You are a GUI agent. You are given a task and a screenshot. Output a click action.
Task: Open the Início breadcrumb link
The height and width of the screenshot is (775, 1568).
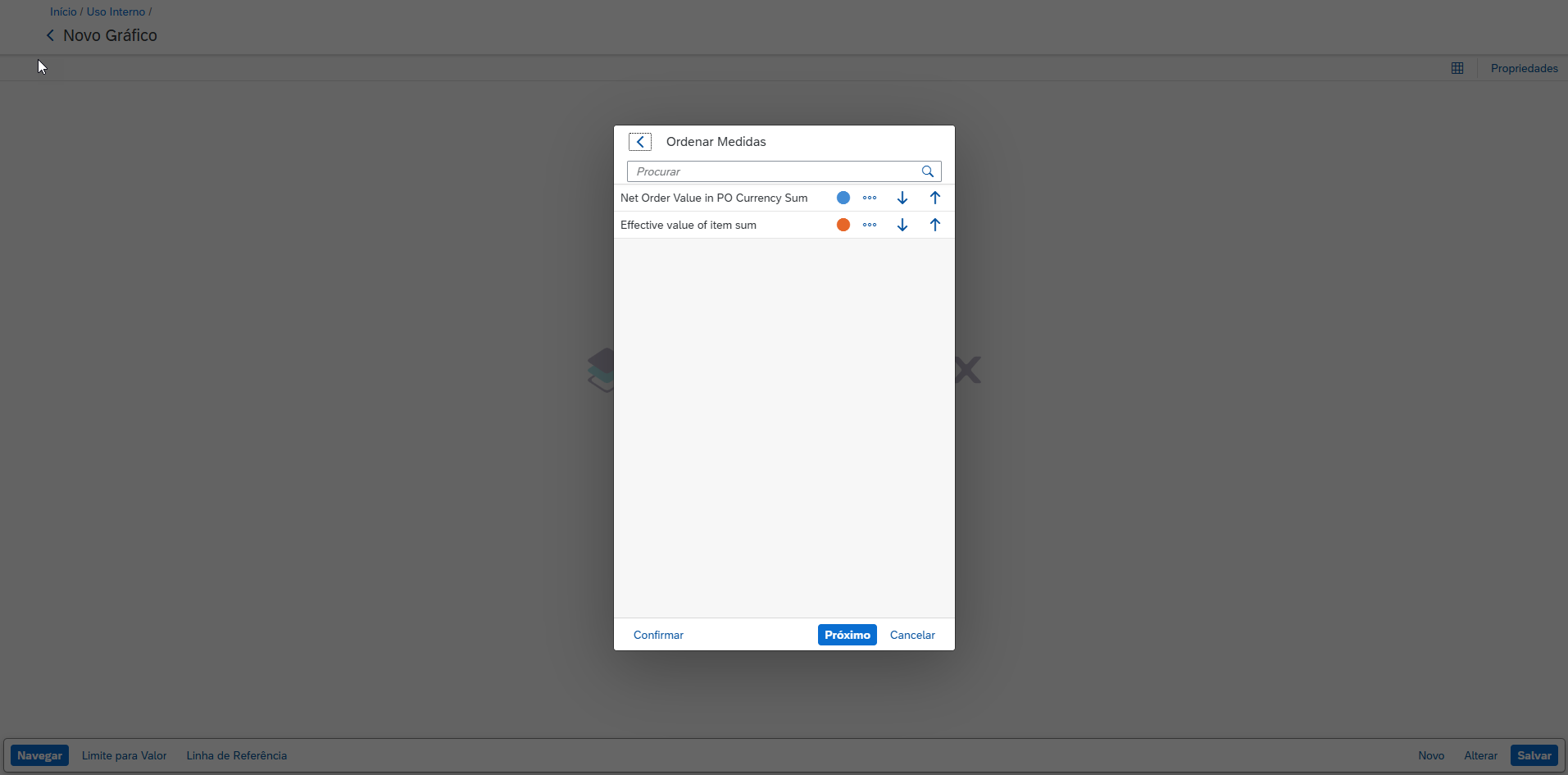coord(63,11)
